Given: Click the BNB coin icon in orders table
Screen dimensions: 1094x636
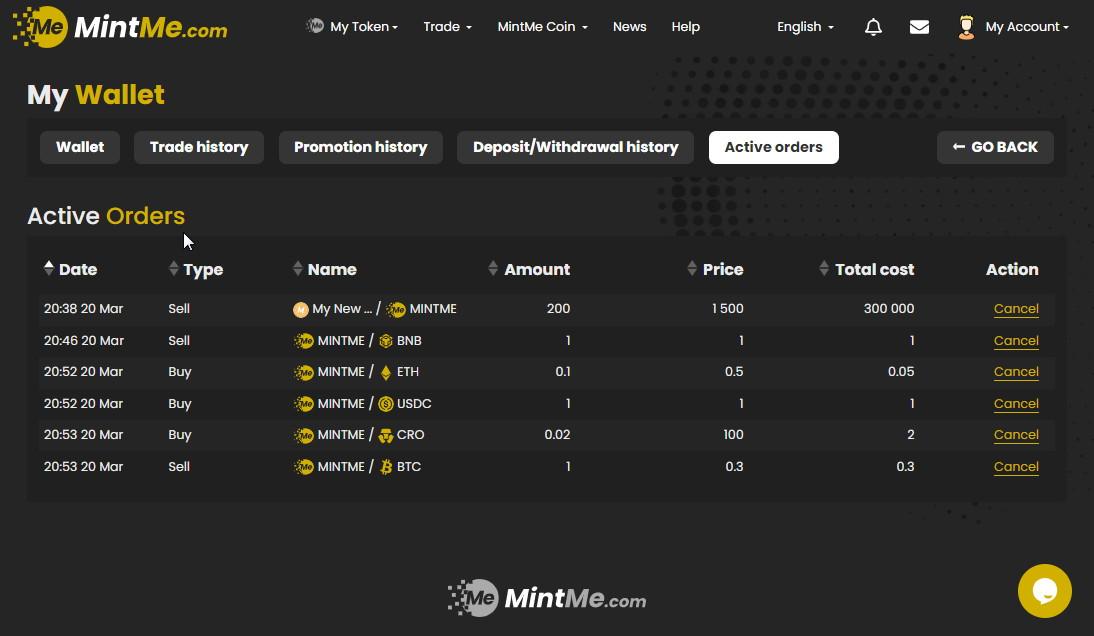Looking at the screenshot, I should 386,341.
